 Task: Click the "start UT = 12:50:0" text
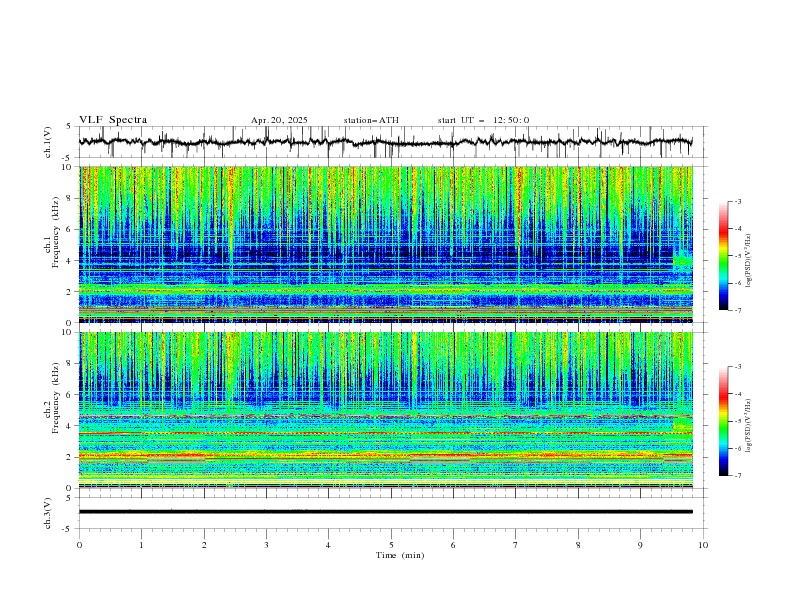(x=483, y=120)
